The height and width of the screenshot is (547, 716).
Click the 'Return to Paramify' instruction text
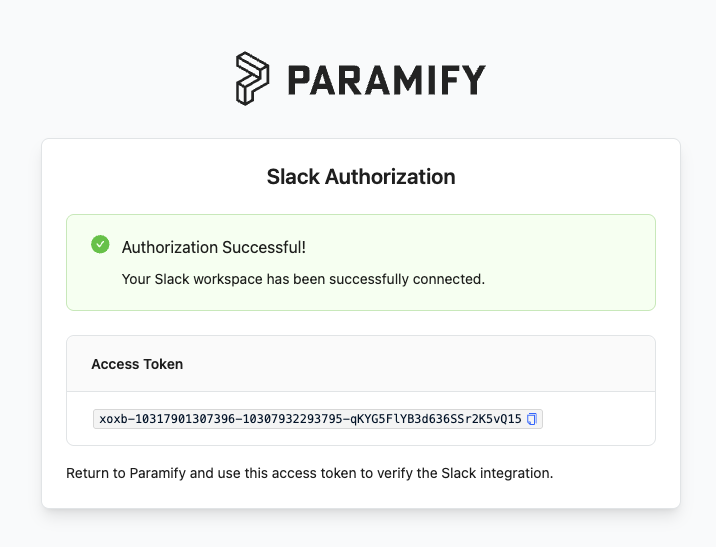[x=310, y=473]
